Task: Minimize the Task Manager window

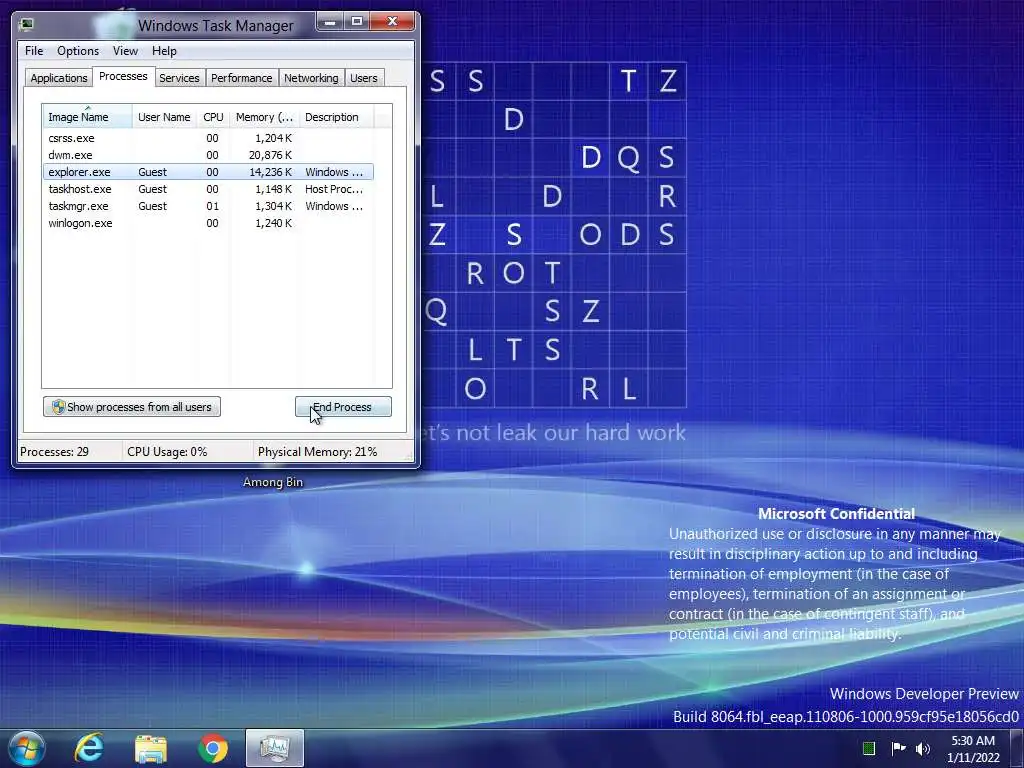Action: pyautogui.click(x=330, y=22)
